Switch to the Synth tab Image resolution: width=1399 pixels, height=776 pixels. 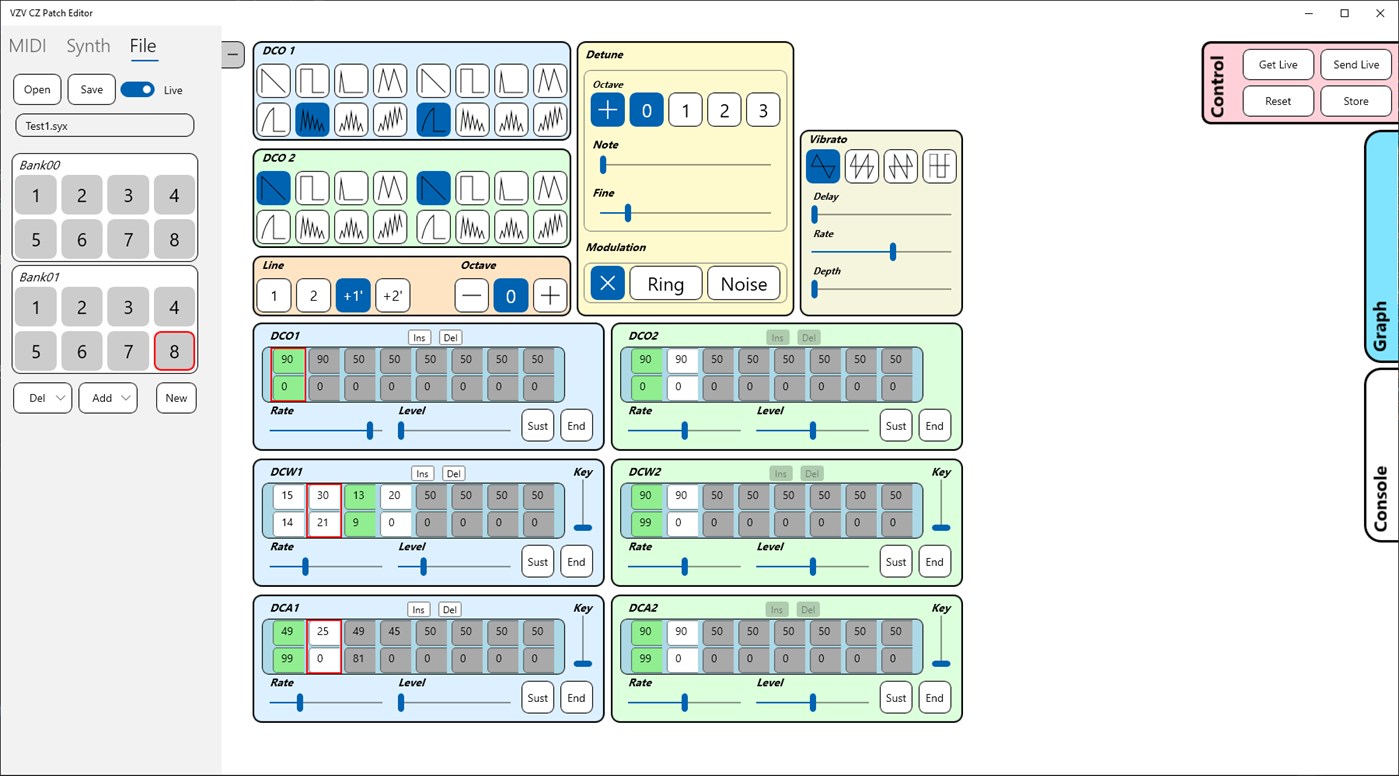coord(88,46)
